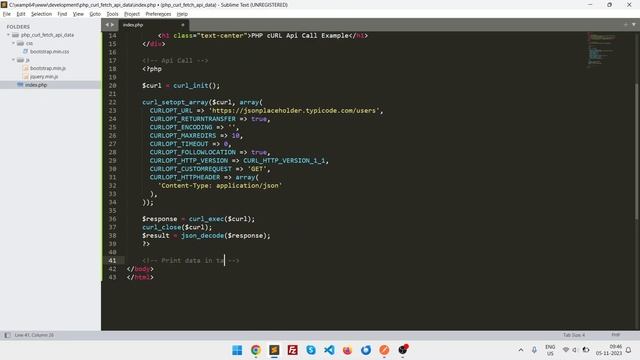Screen dimensions: 640x360
Task: Open the clock and date panel
Action: pos(609,350)
